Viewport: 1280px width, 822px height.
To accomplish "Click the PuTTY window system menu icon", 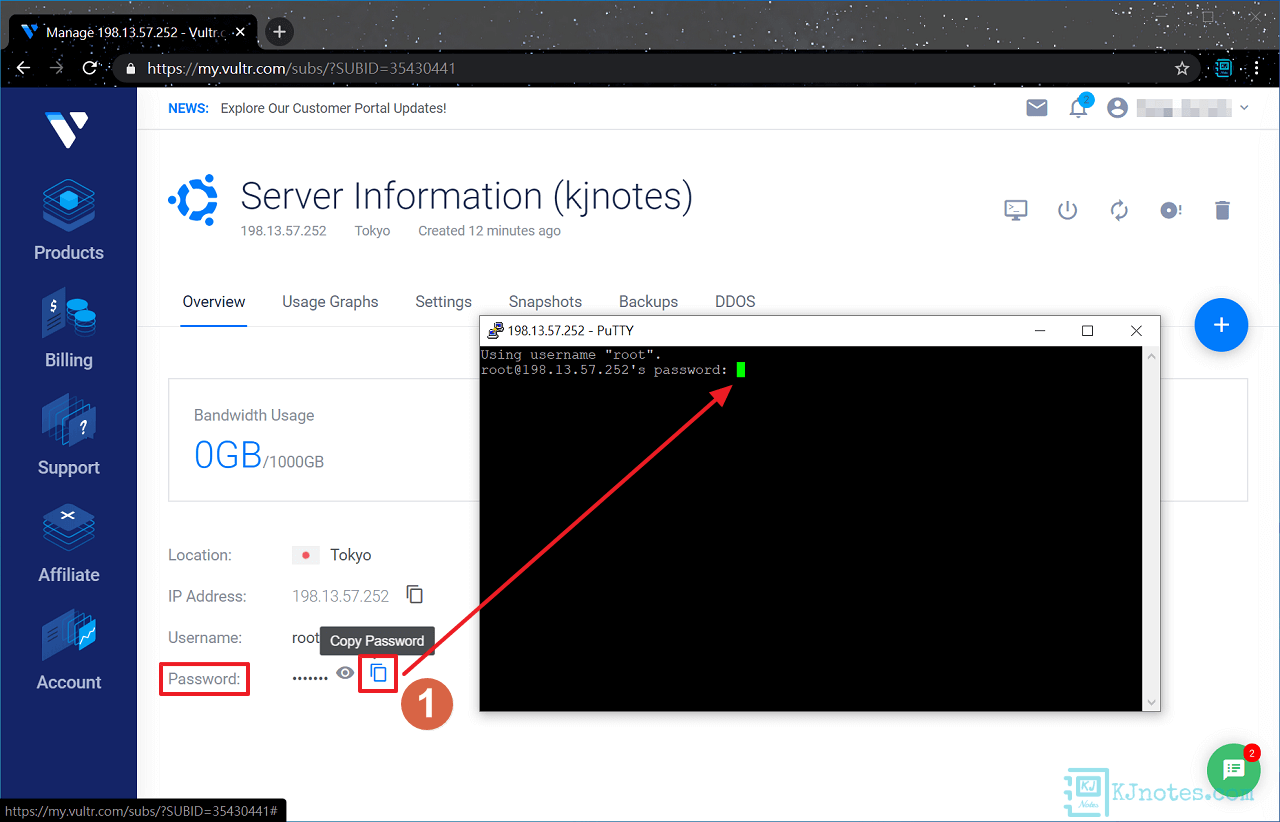I will (x=495, y=330).
